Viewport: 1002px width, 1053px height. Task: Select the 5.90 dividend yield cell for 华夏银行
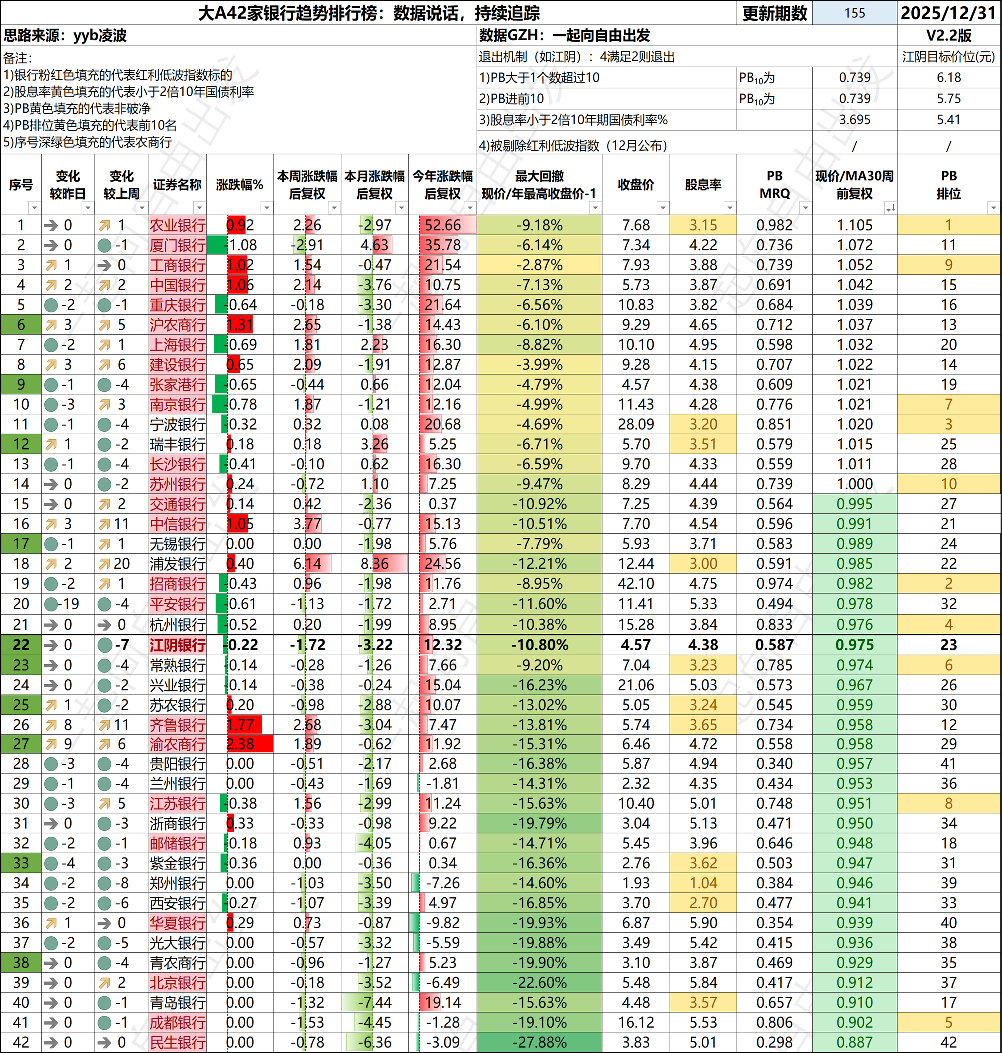click(x=703, y=923)
